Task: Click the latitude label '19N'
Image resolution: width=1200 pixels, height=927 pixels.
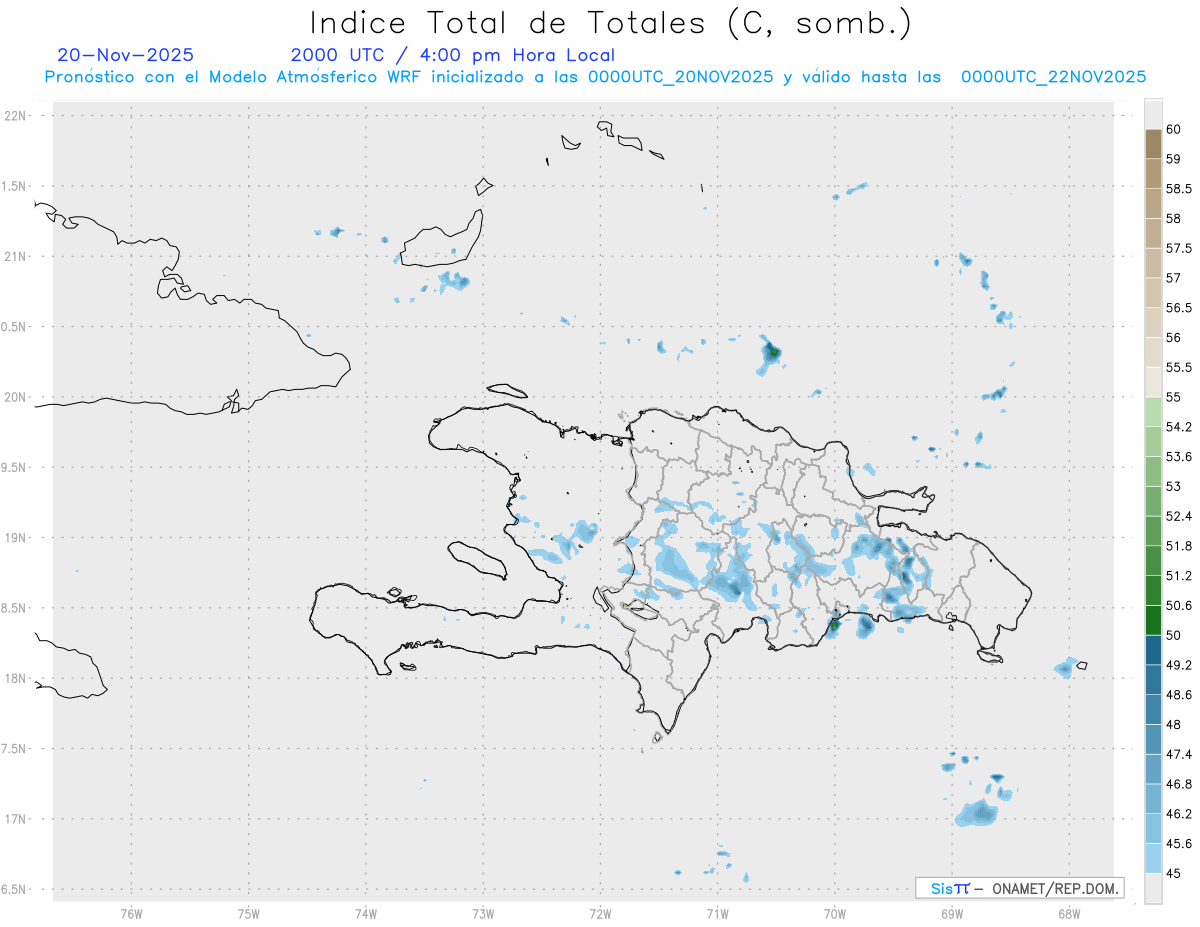Action: tap(15, 537)
